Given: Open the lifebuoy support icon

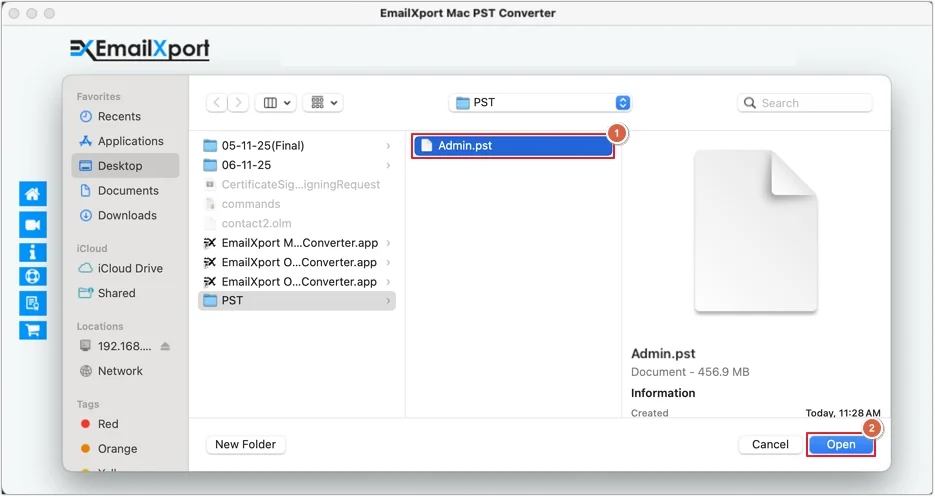Looking at the screenshot, I should click(32, 276).
